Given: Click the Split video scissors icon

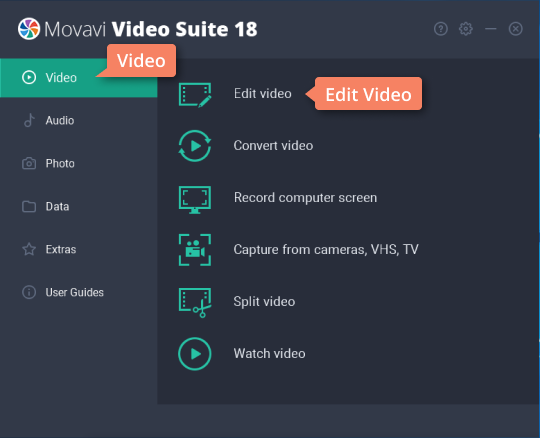Looking at the screenshot, I should [195, 302].
